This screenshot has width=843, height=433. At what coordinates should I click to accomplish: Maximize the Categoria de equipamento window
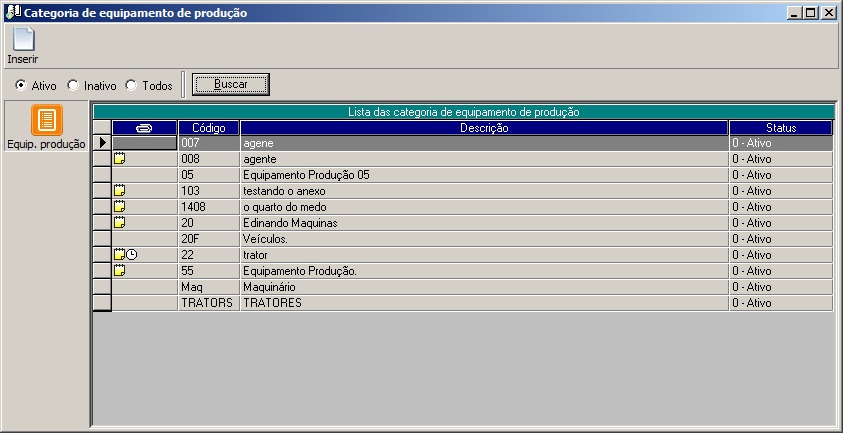(x=811, y=13)
